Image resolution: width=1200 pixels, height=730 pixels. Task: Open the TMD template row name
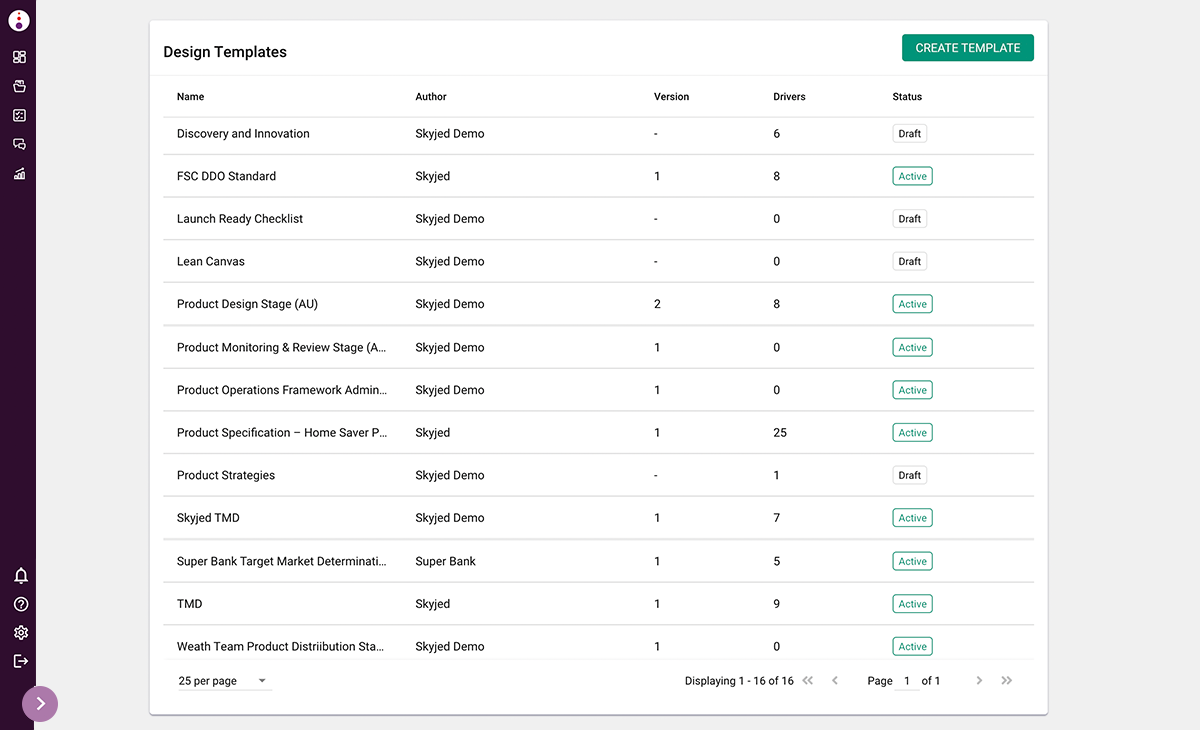coord(190,604)
